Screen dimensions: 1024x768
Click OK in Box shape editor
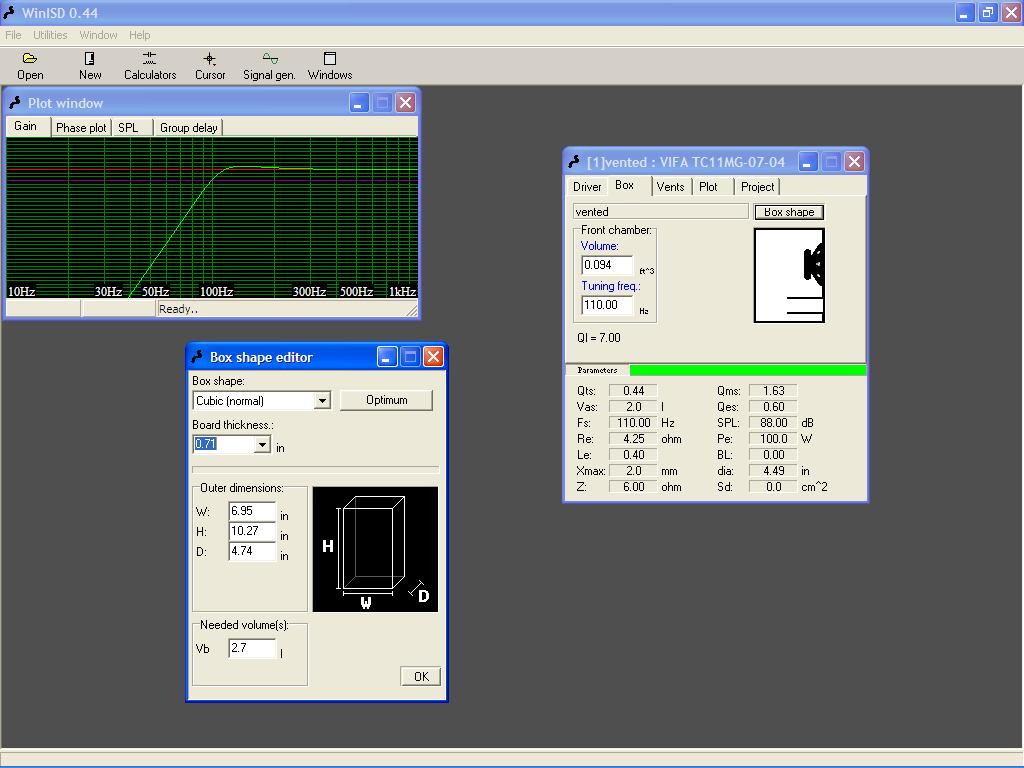pos(420,676)
